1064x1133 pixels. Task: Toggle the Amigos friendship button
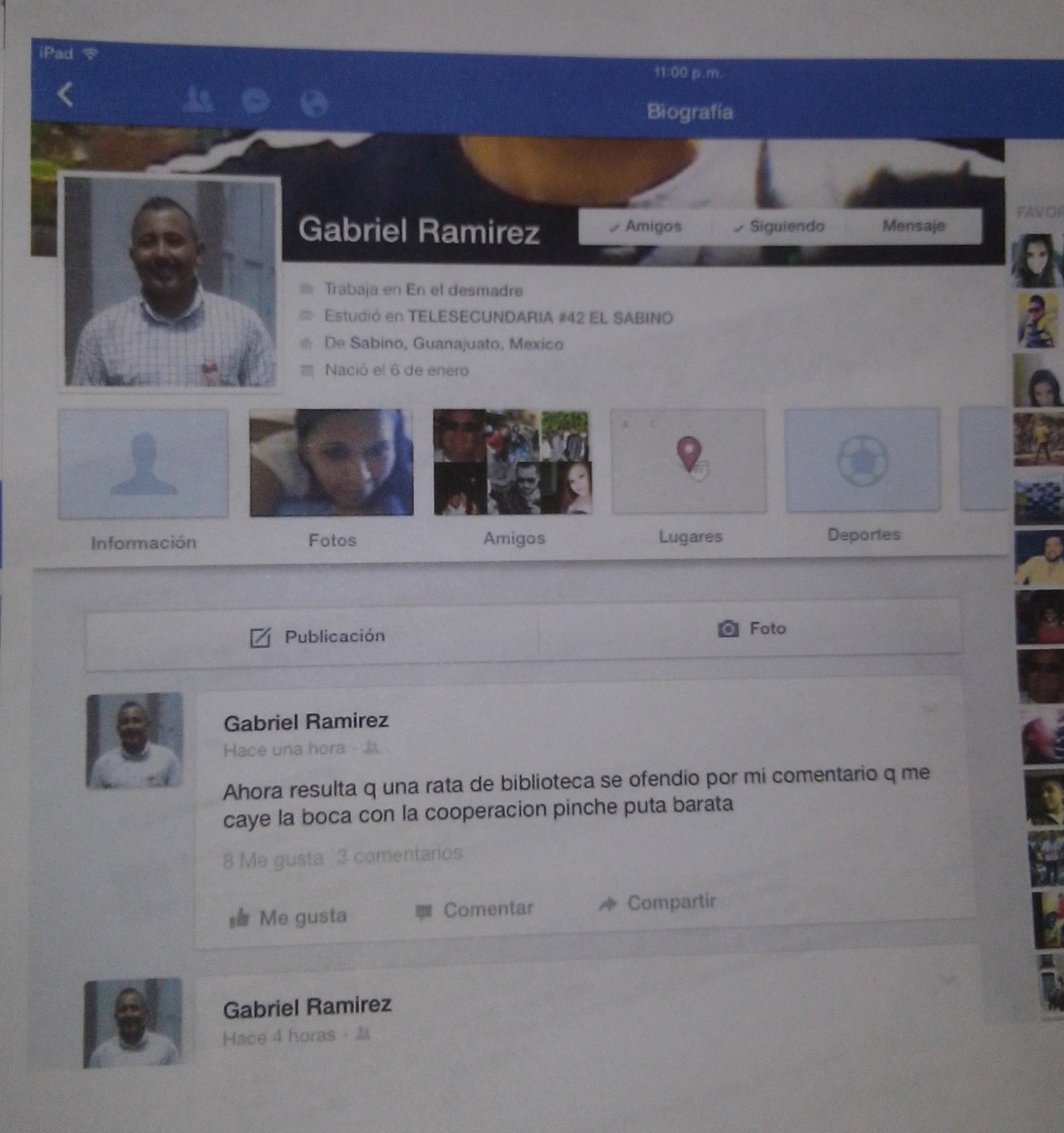pyautogui.click(x=645, y=227)
